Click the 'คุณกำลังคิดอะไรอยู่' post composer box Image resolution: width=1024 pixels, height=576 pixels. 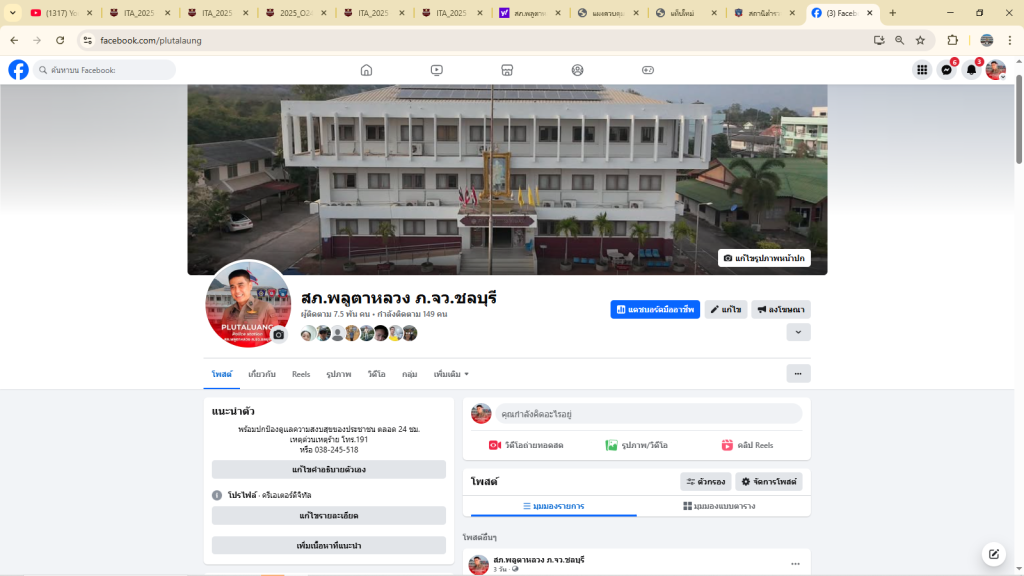click(x=650, y=413)
